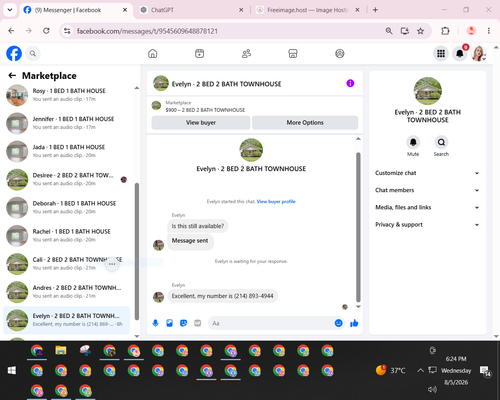Go back from Marketplace chat list
This screenshot has height=400, width=500.
coord(12,76)
